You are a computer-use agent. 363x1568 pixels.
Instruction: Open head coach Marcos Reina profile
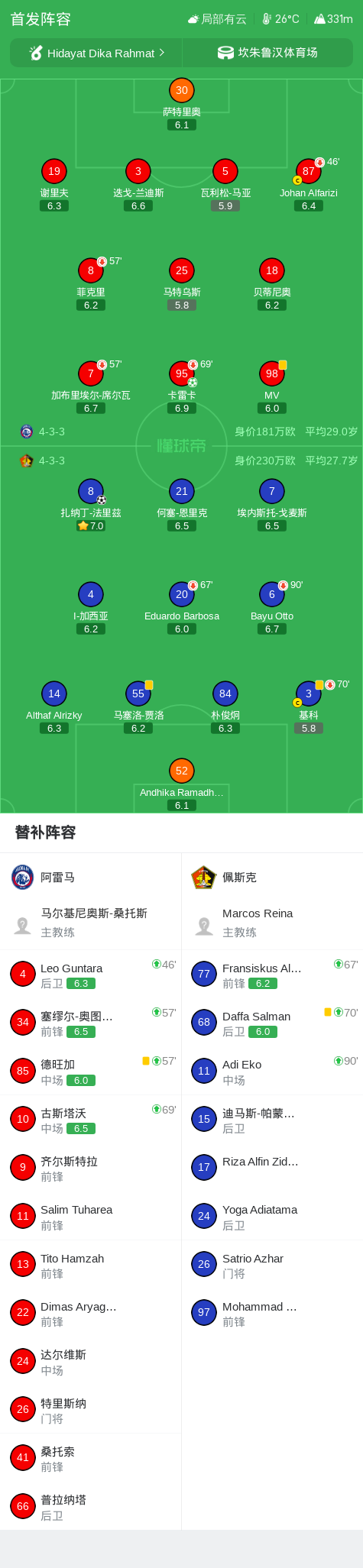(x=272, y=923)
